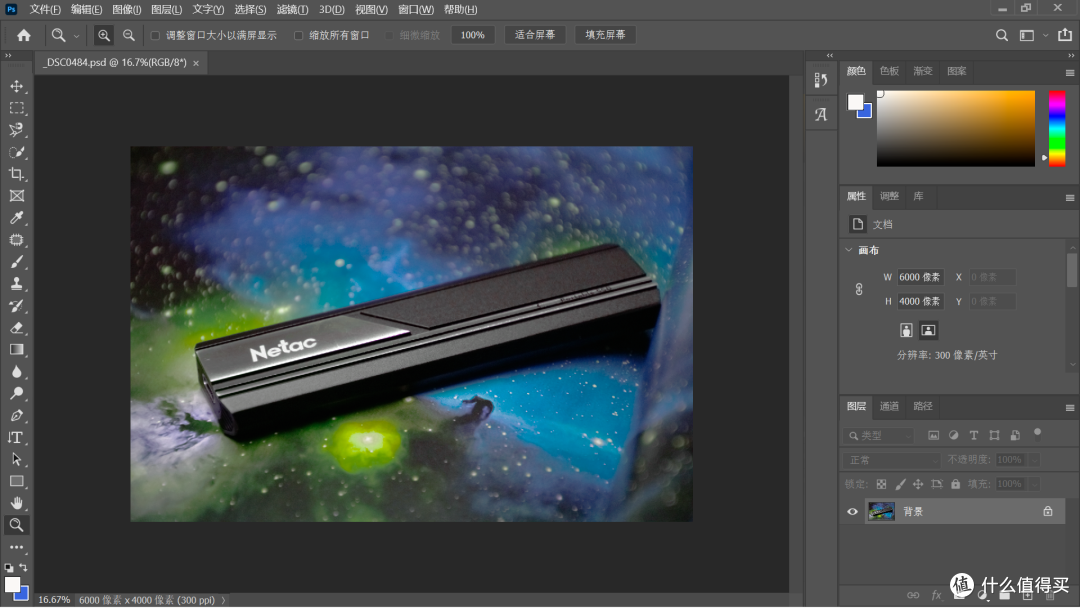Screen dimensions: 1080x608
Task: Open the 文件(F) menu
Action: coord(45,10)
